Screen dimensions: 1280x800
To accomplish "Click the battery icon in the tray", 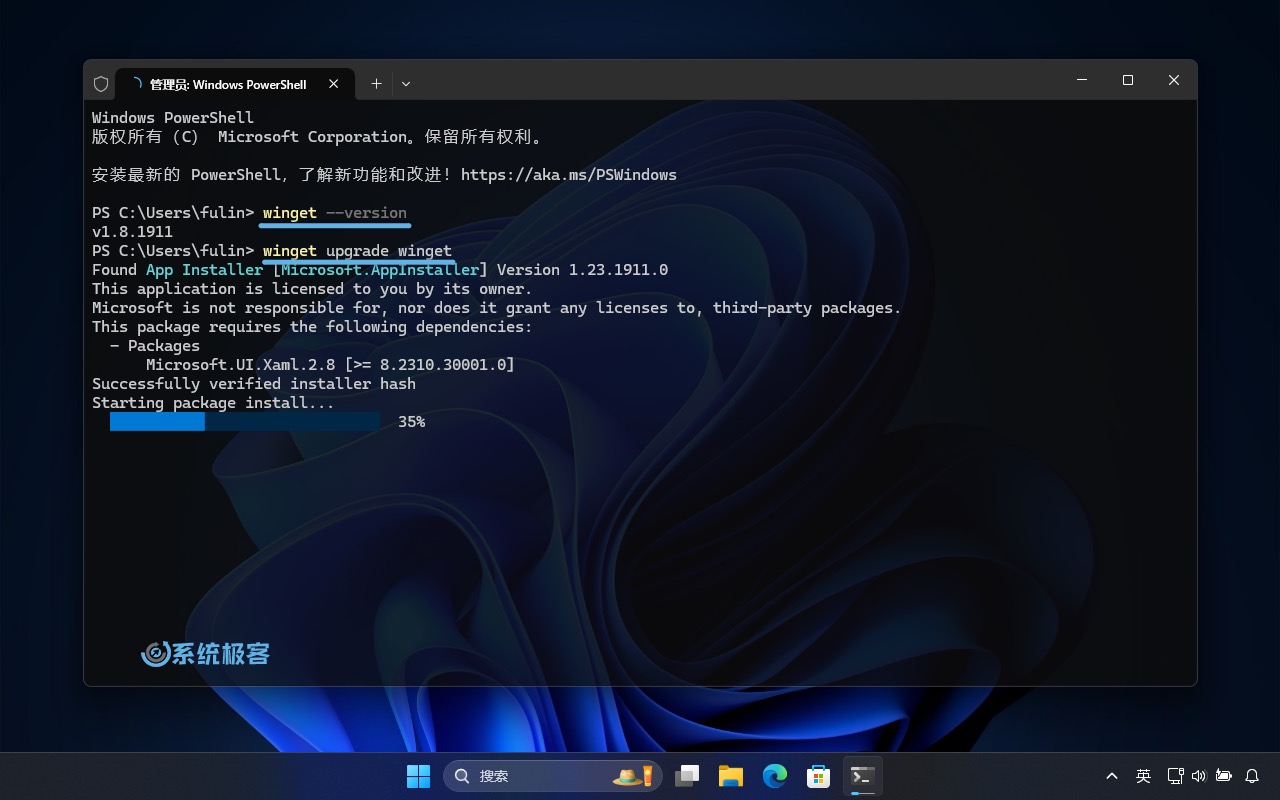I will click(1224, 776).
